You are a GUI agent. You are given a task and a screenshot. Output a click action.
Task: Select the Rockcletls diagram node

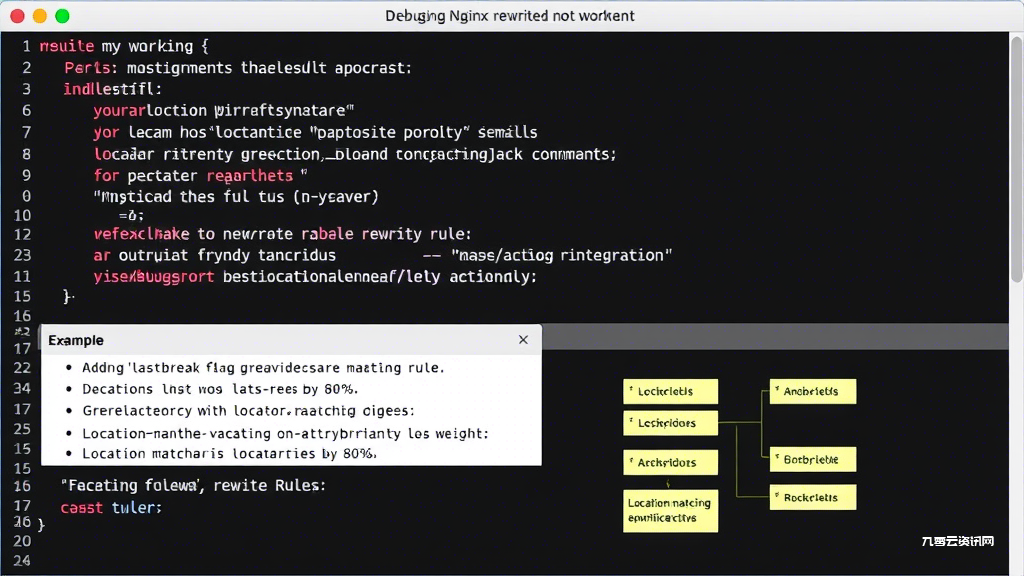(812, 497)
